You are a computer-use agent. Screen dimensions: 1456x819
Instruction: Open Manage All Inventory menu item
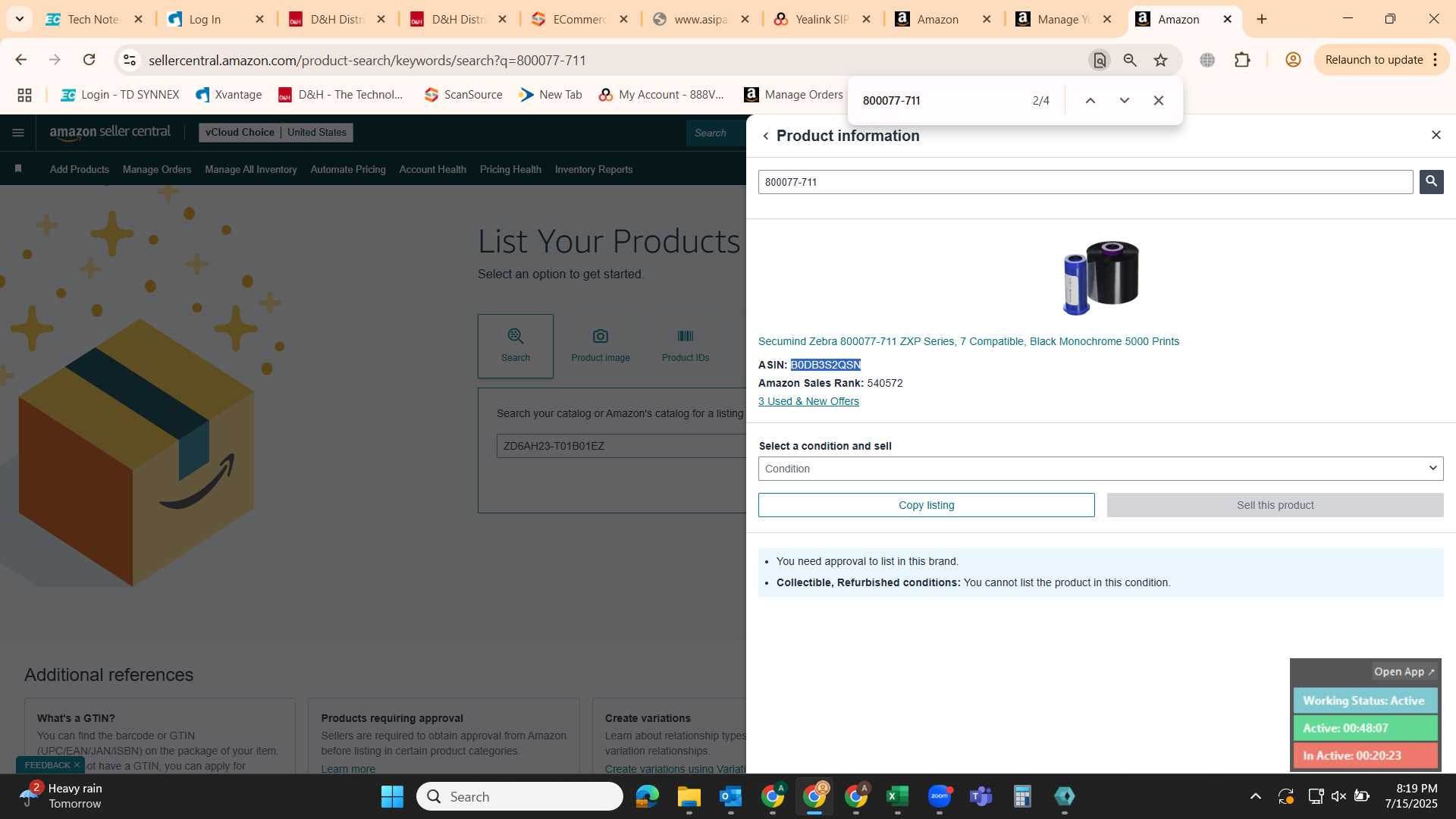pos(250,169)
